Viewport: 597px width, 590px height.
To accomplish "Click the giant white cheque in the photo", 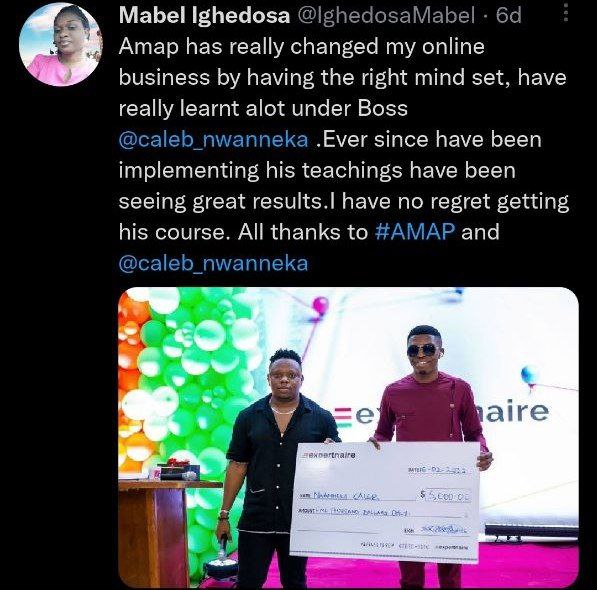I will [385, 501].
